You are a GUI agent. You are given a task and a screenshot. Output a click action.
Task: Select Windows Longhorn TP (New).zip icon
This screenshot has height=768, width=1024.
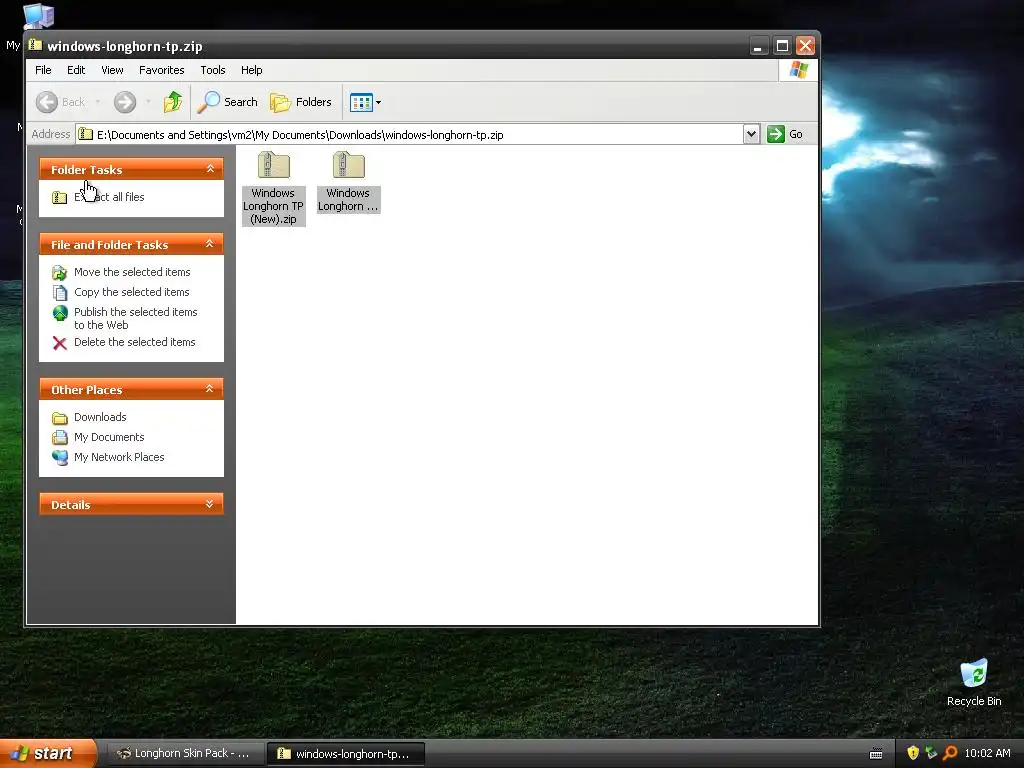274,165
